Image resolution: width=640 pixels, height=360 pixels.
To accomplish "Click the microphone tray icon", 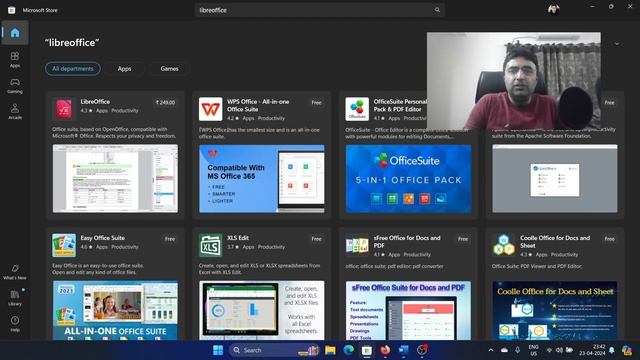I will pyautogui.click(x=518, y=350).
